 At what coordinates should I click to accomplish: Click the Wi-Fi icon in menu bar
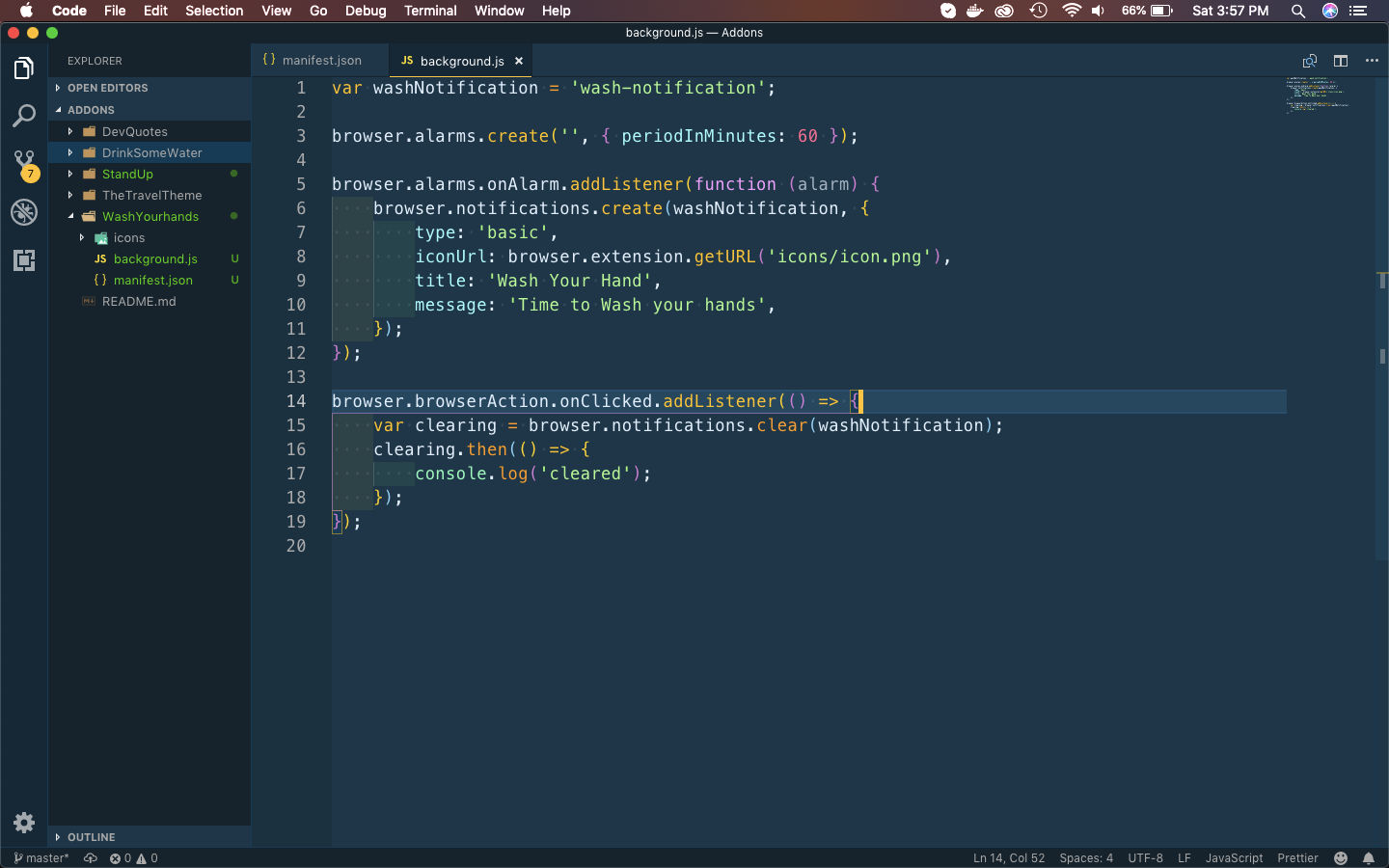[x=1072, y=11]
